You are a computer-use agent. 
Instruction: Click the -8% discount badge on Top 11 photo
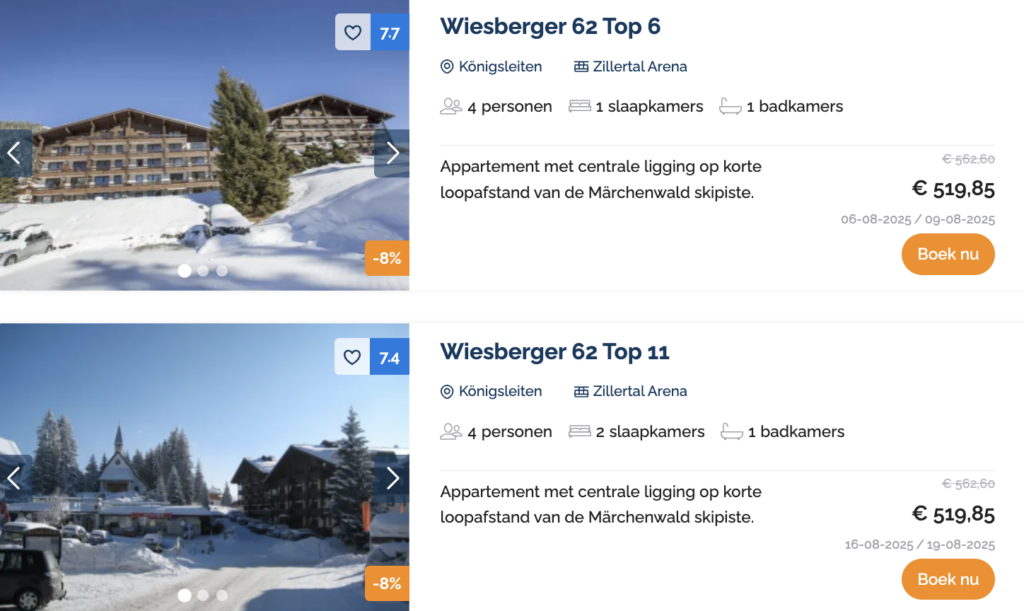[x=387, y=584]
